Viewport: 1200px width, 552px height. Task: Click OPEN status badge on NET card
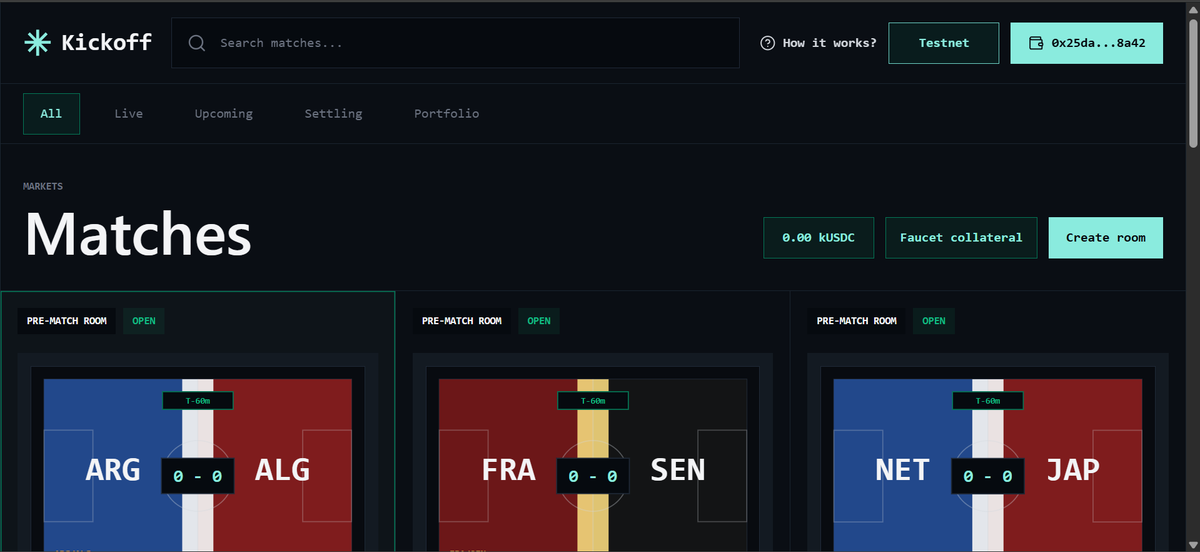pyautogui.click(x=934, y=321)
